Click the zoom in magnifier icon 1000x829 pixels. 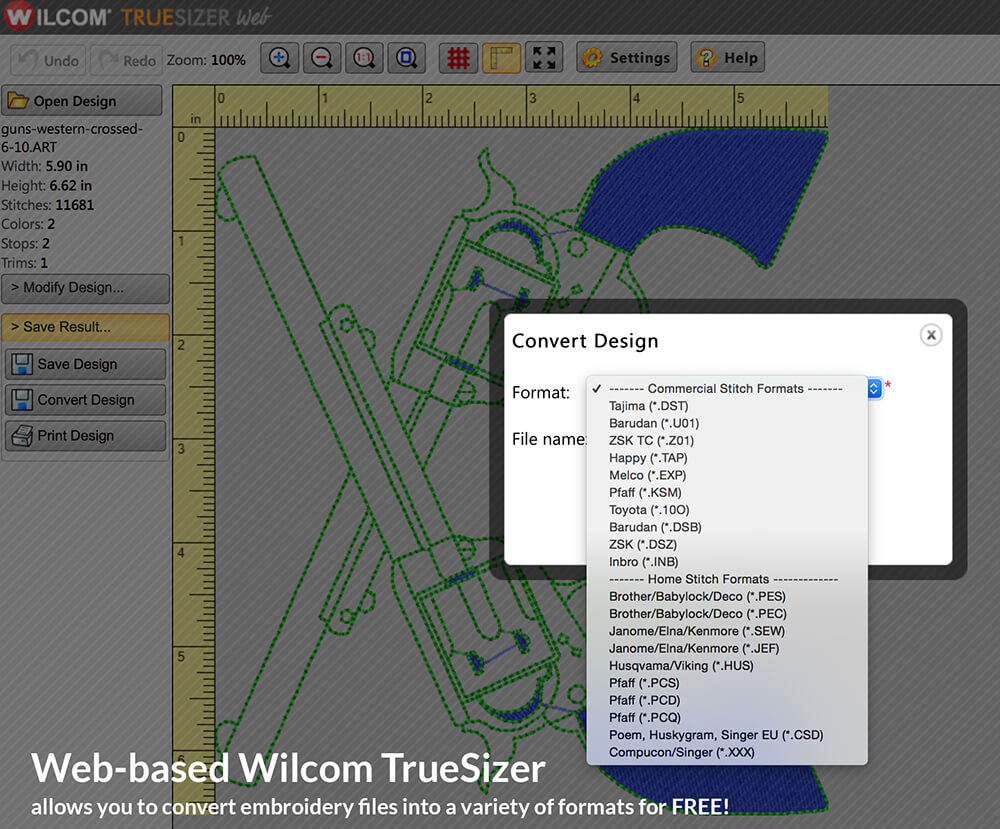click(279, 58)
